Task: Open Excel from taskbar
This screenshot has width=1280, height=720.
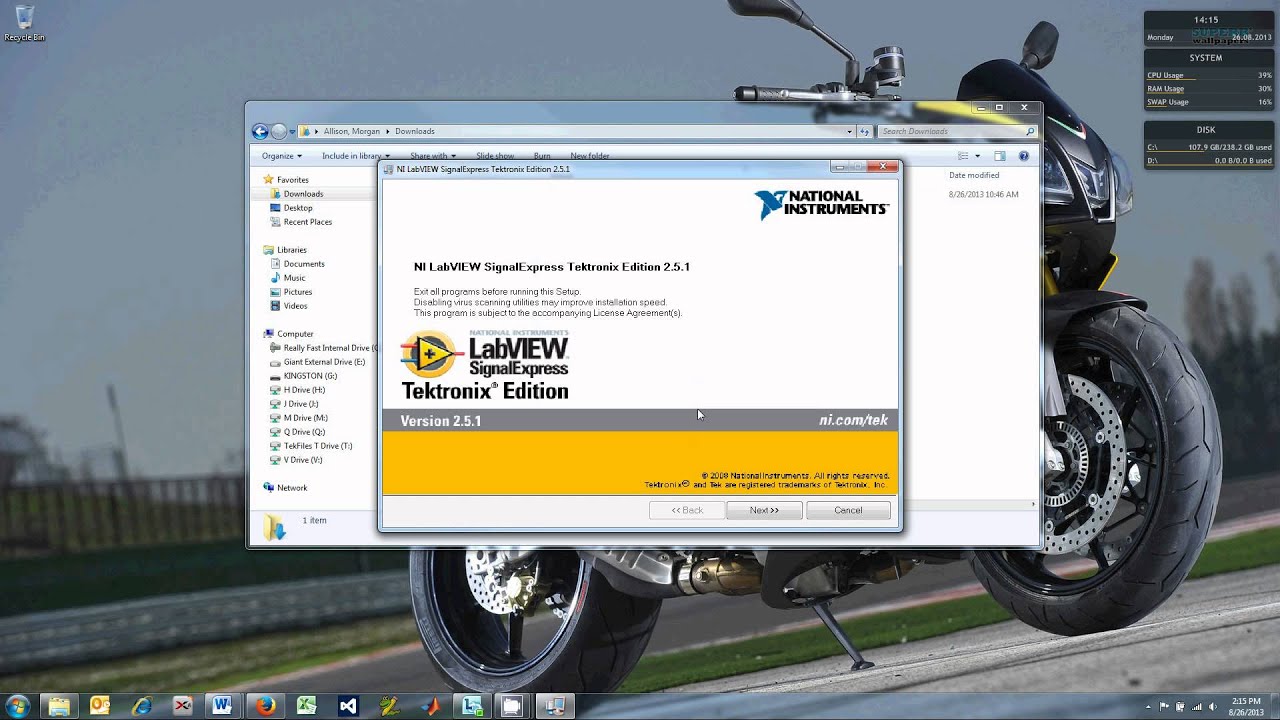Action: tap(306, 706)
